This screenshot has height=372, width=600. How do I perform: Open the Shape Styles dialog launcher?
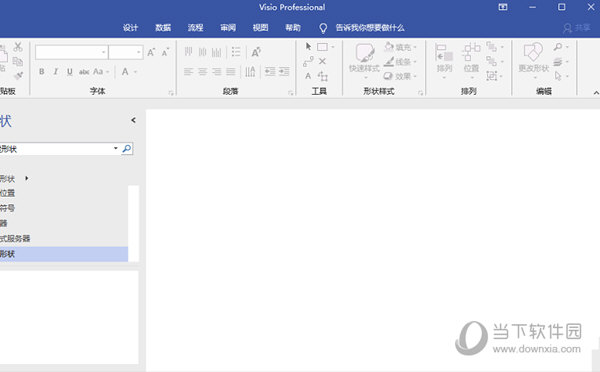pos(420,93)
